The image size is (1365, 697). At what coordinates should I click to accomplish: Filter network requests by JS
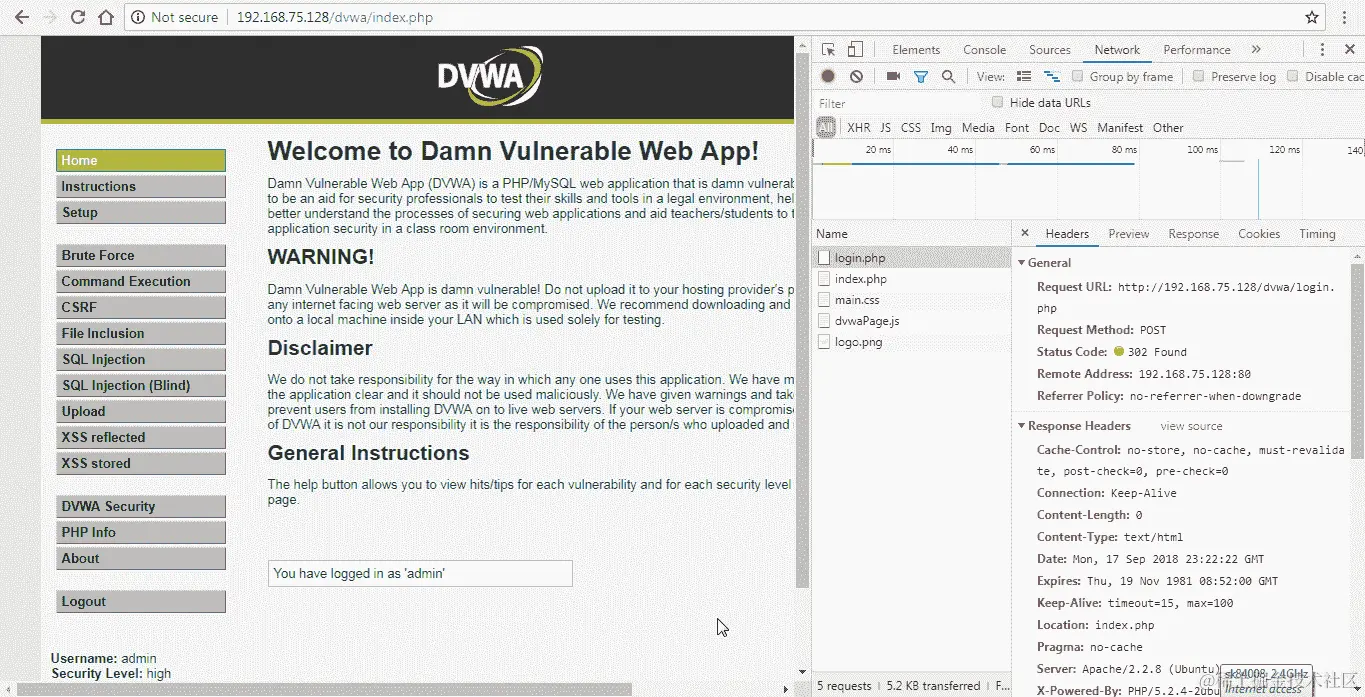click(x=885, y=127)
